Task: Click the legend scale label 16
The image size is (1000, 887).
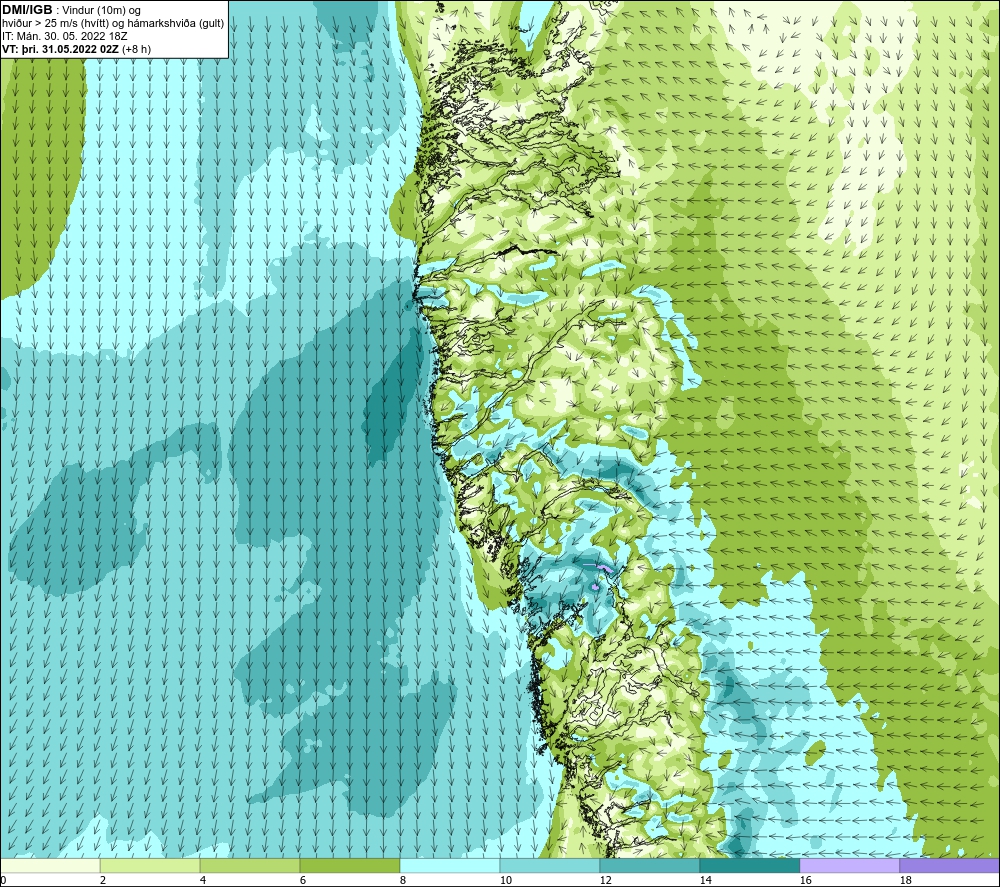Action: point(805,881)
